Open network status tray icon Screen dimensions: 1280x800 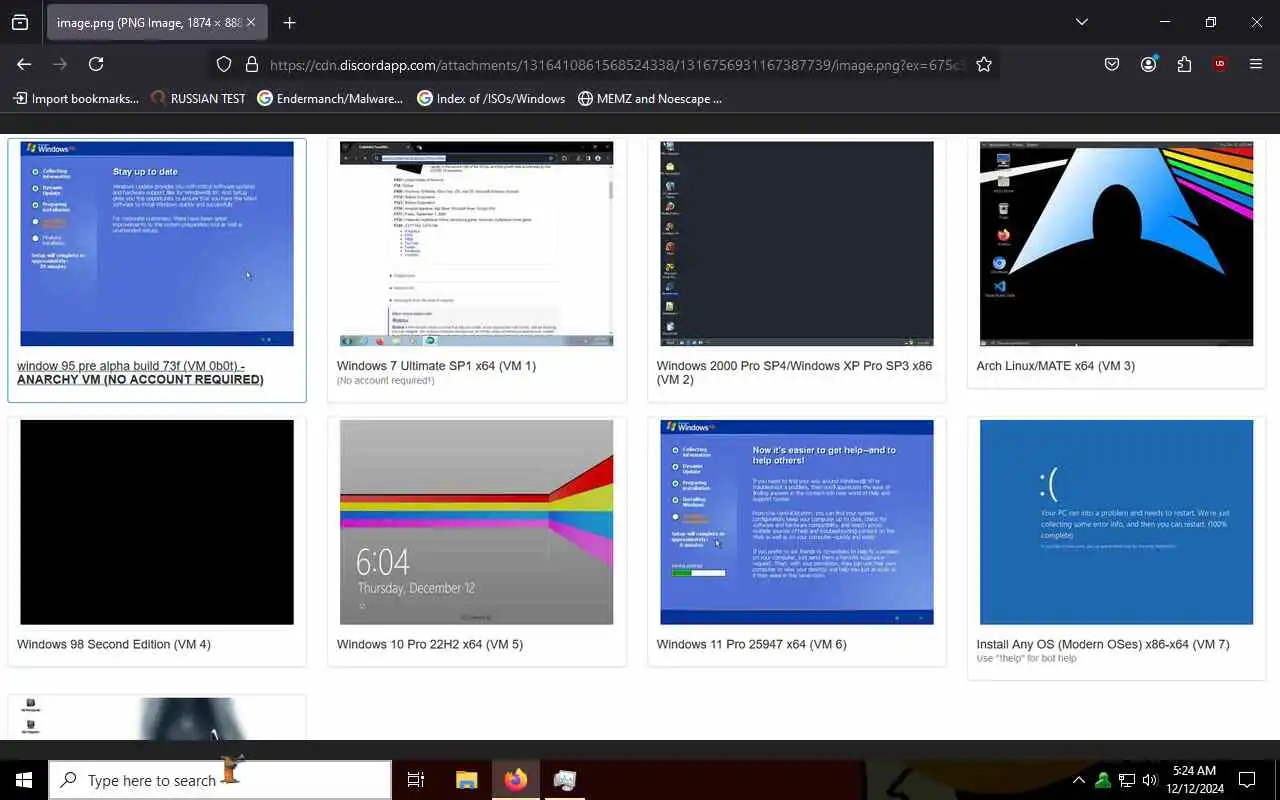pos(1127,780)
